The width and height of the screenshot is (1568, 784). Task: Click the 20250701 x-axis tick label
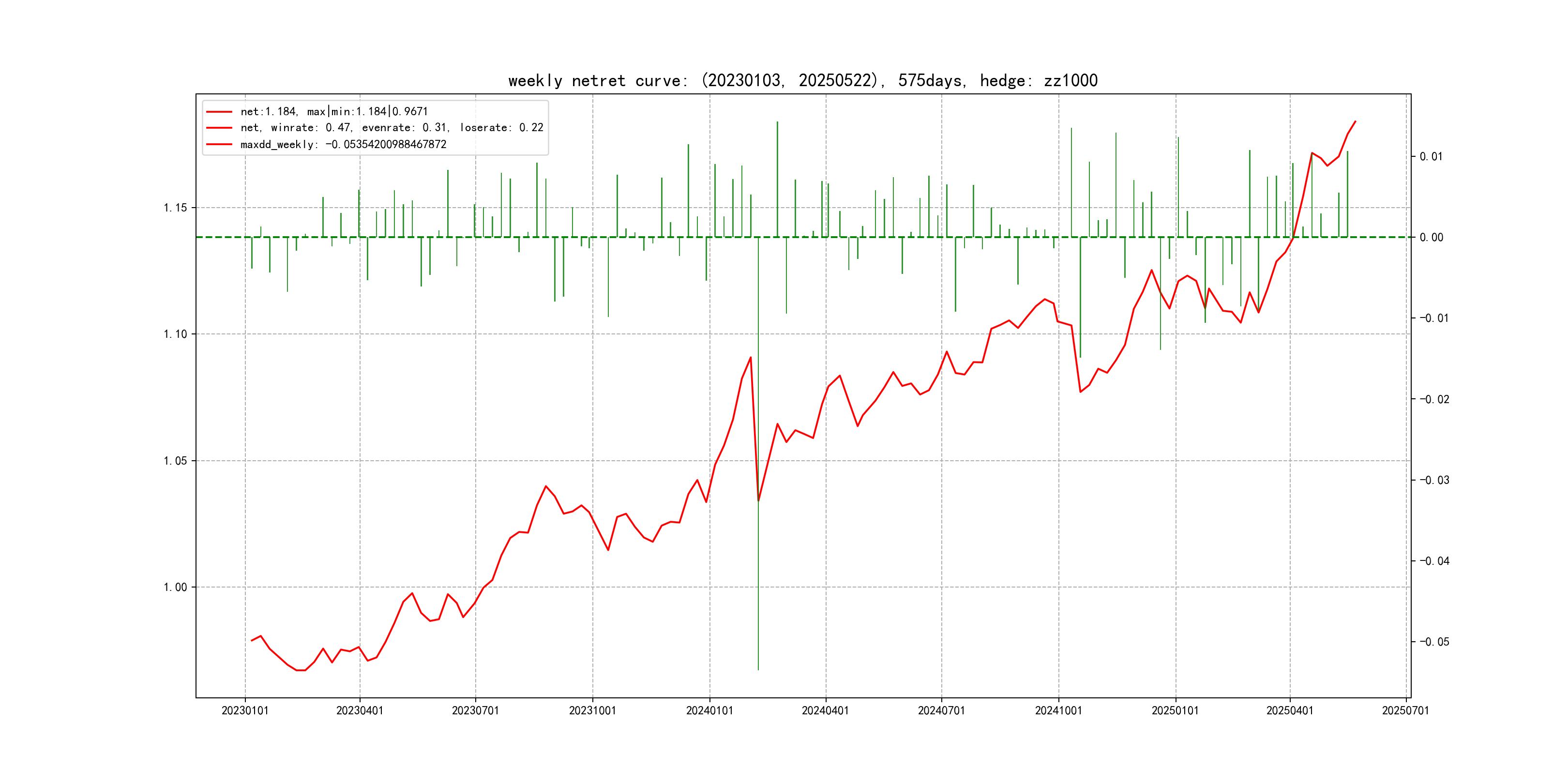(x=1405, y=711)
